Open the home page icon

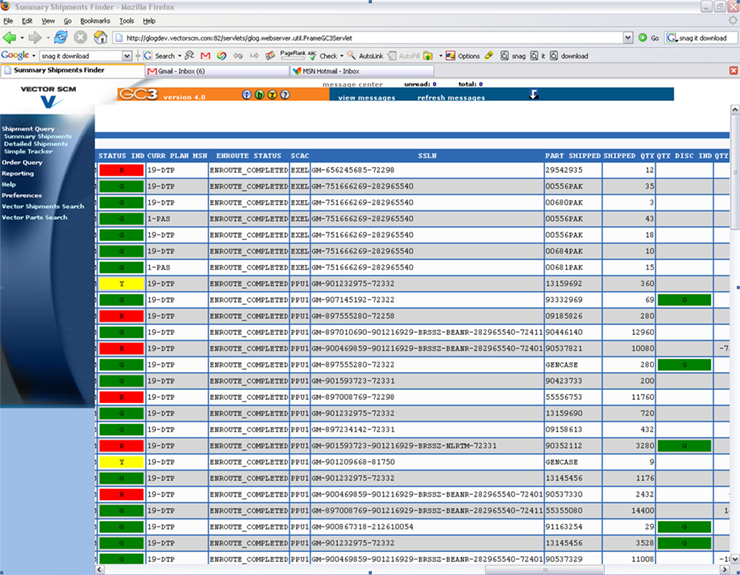click(x=100, y=37)
